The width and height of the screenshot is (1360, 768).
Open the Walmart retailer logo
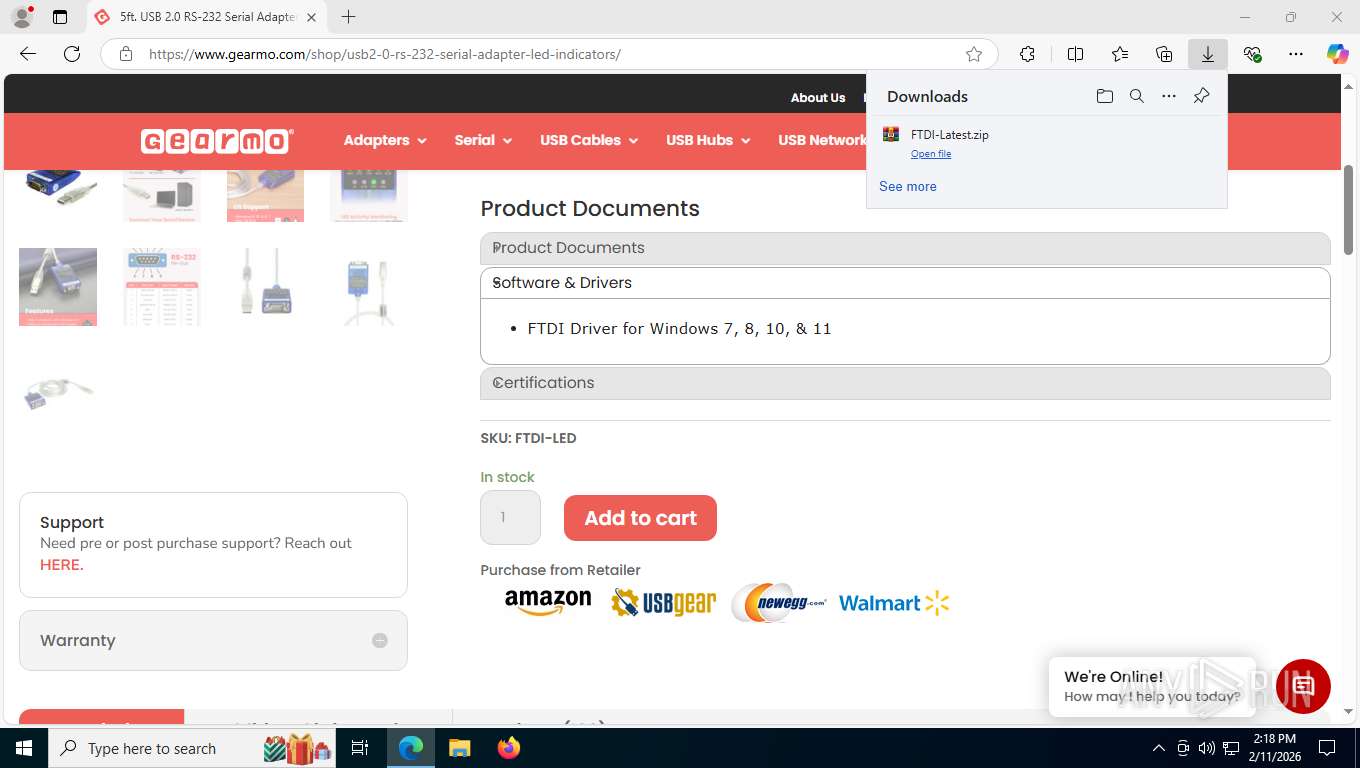coord(894,602)
